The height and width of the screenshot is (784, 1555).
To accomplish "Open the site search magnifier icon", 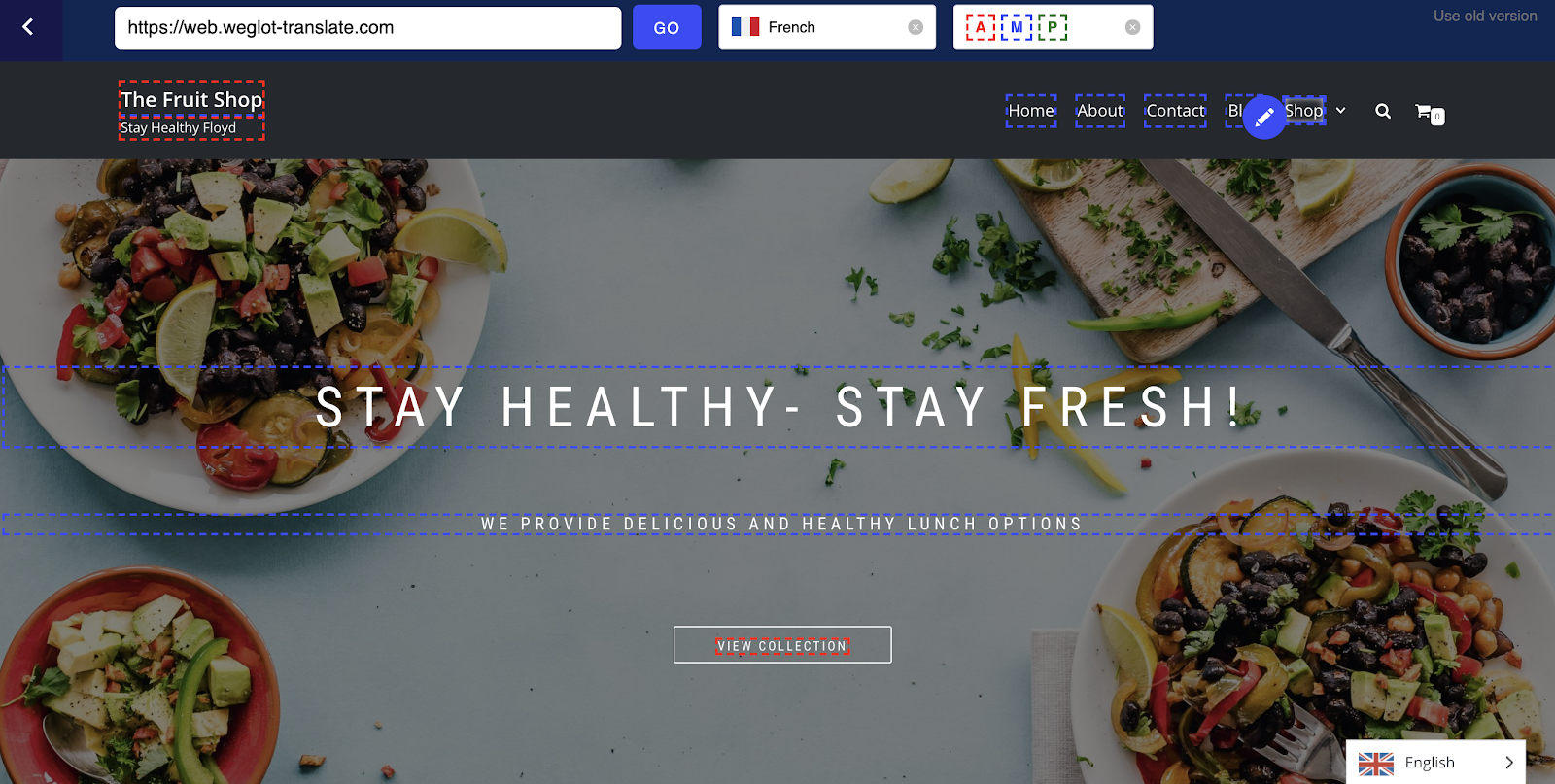I will (1383, 112).
